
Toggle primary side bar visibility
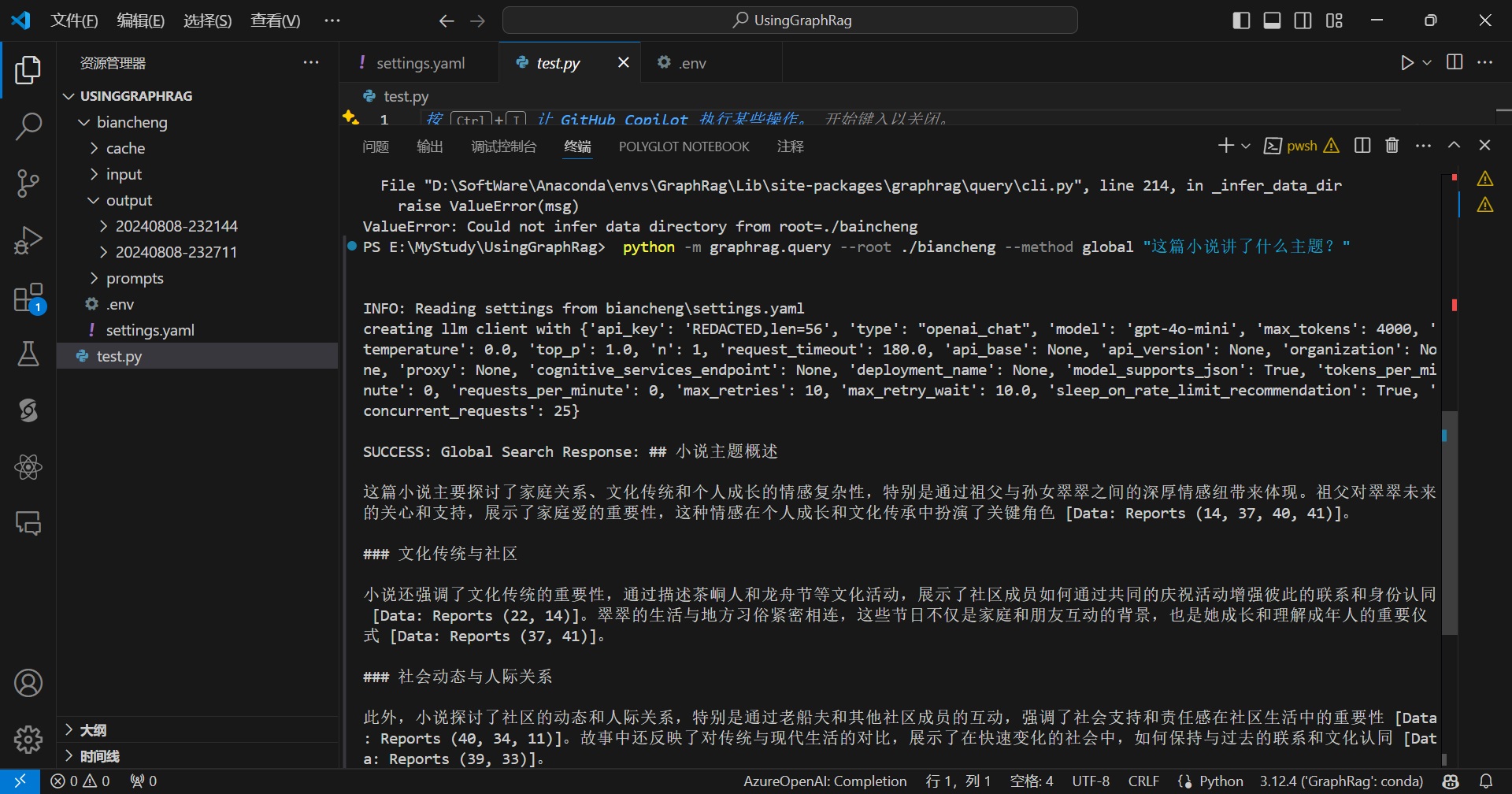1241,20
